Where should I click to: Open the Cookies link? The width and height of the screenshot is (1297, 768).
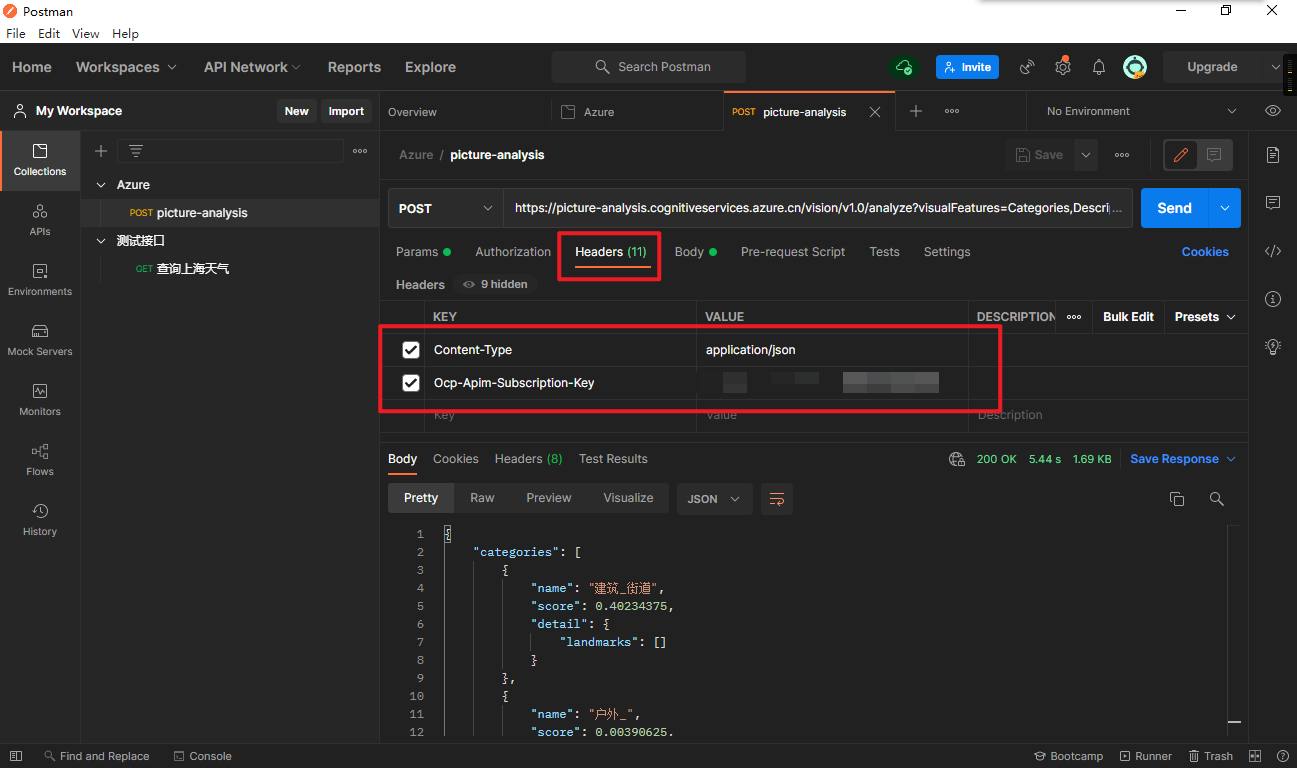tap(1205, 252)
